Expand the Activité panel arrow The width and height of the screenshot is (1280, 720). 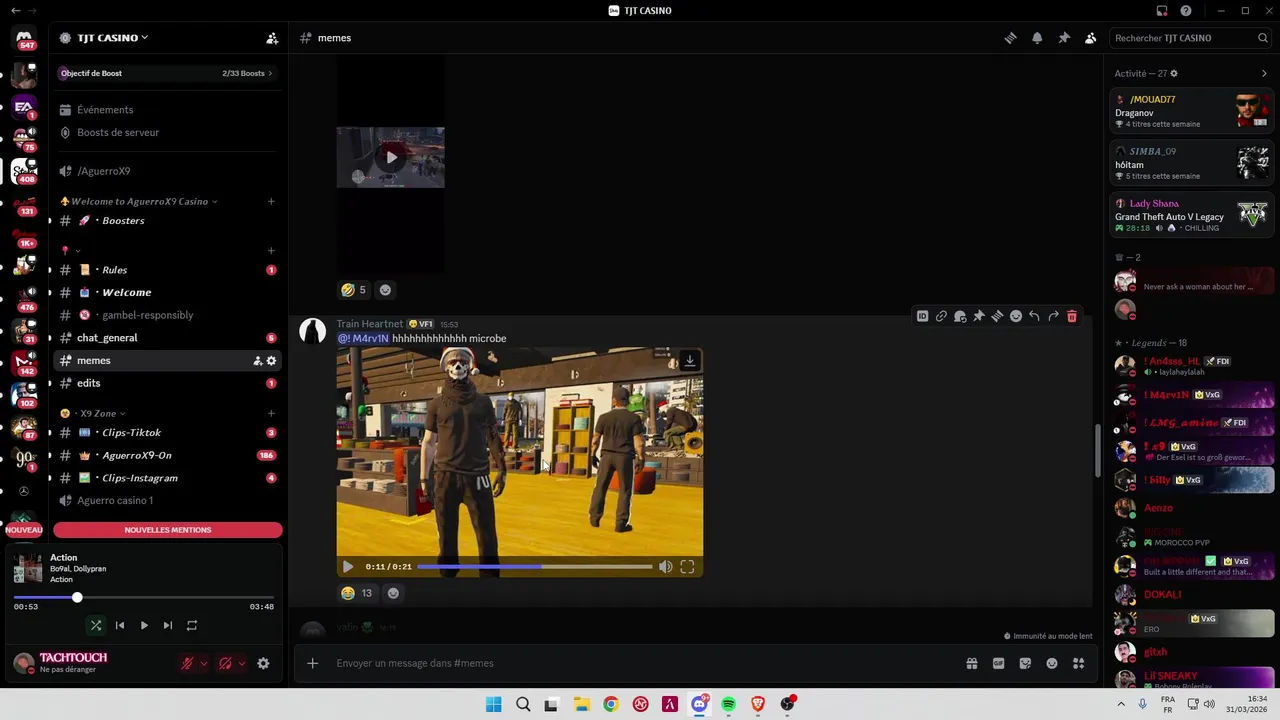[x=1264, y=73]
